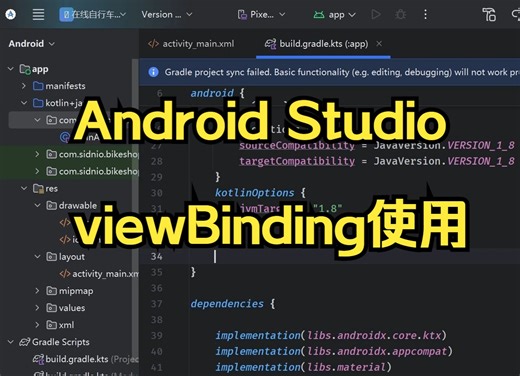Viewport: 520px width, 376px height.
Task: Click targetCompatibility on line 28
Action: click(297, 161)
